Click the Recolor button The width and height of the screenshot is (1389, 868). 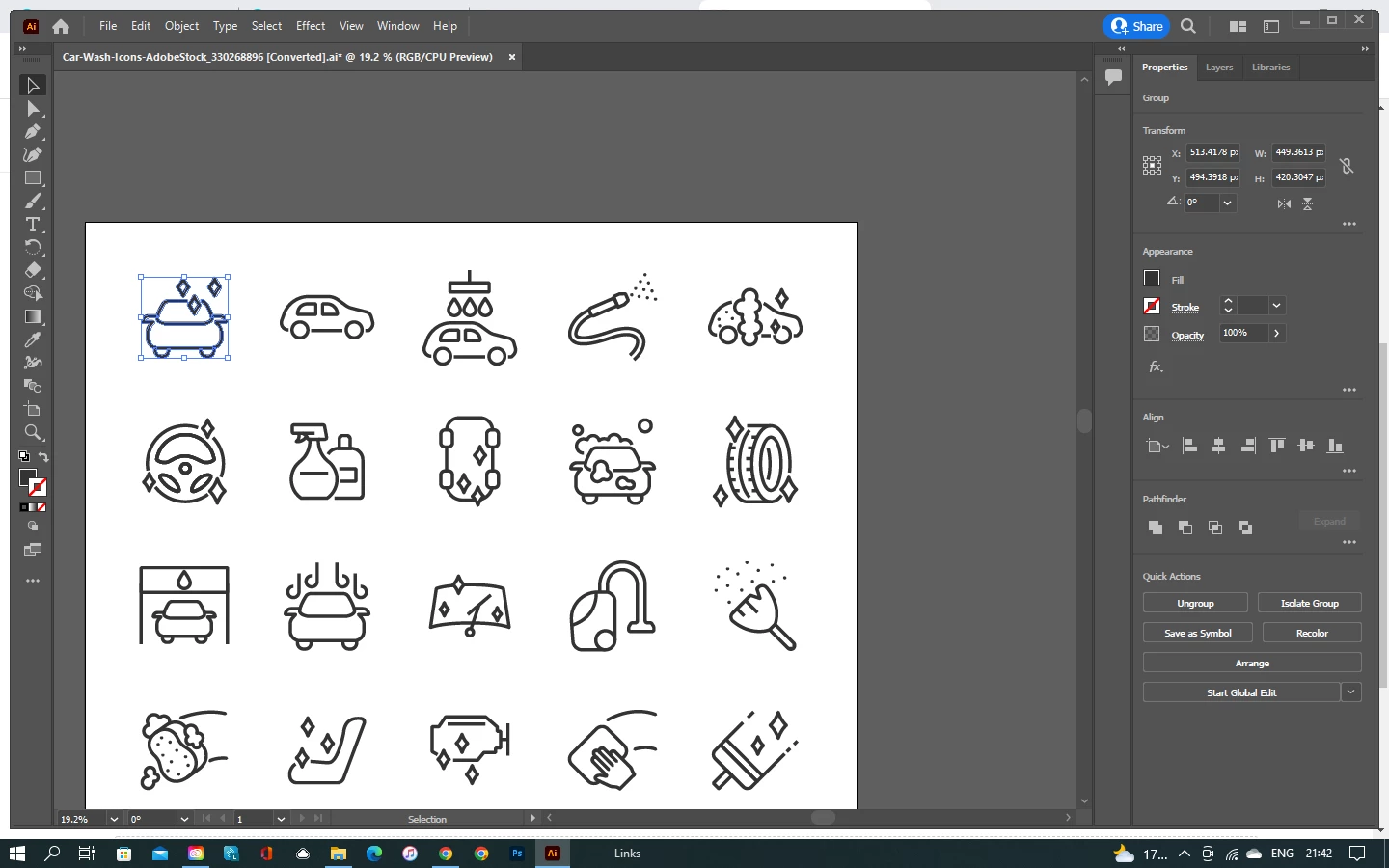tap(1312, 633)
